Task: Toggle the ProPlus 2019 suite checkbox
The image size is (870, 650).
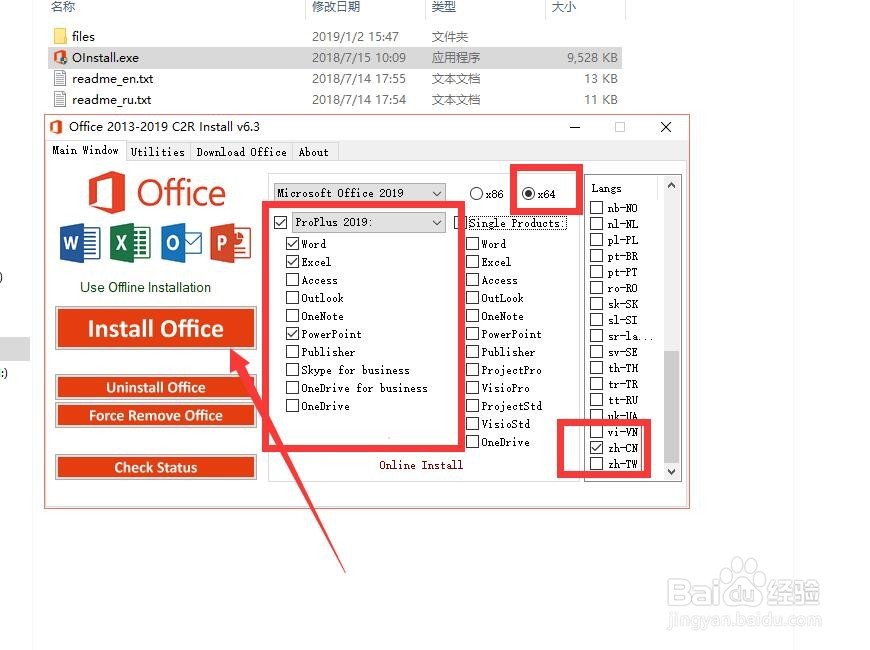Action: point(280,223)
